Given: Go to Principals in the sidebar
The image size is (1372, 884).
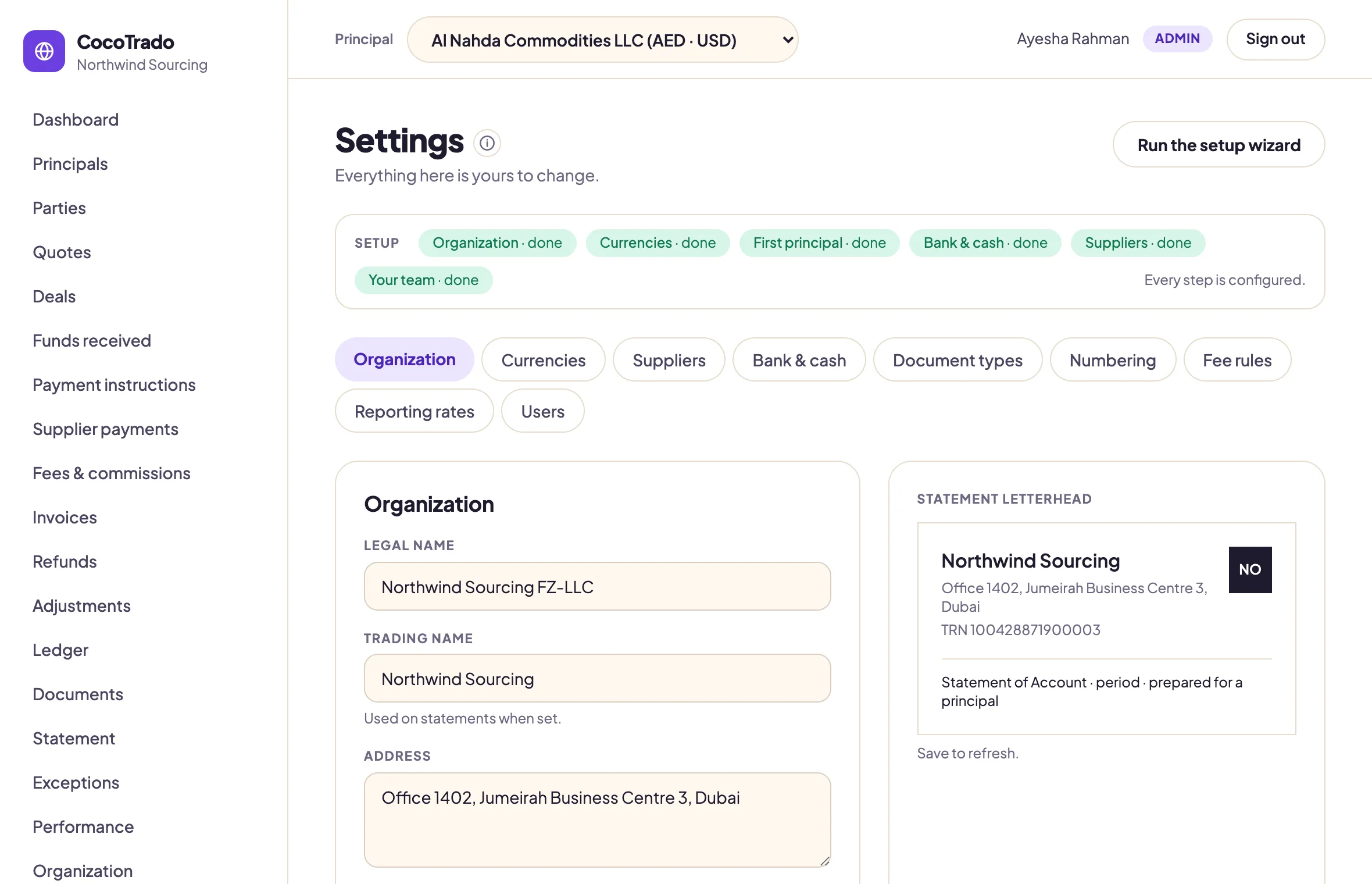Looking at the screenshot, I should click(x=70, y=163).
